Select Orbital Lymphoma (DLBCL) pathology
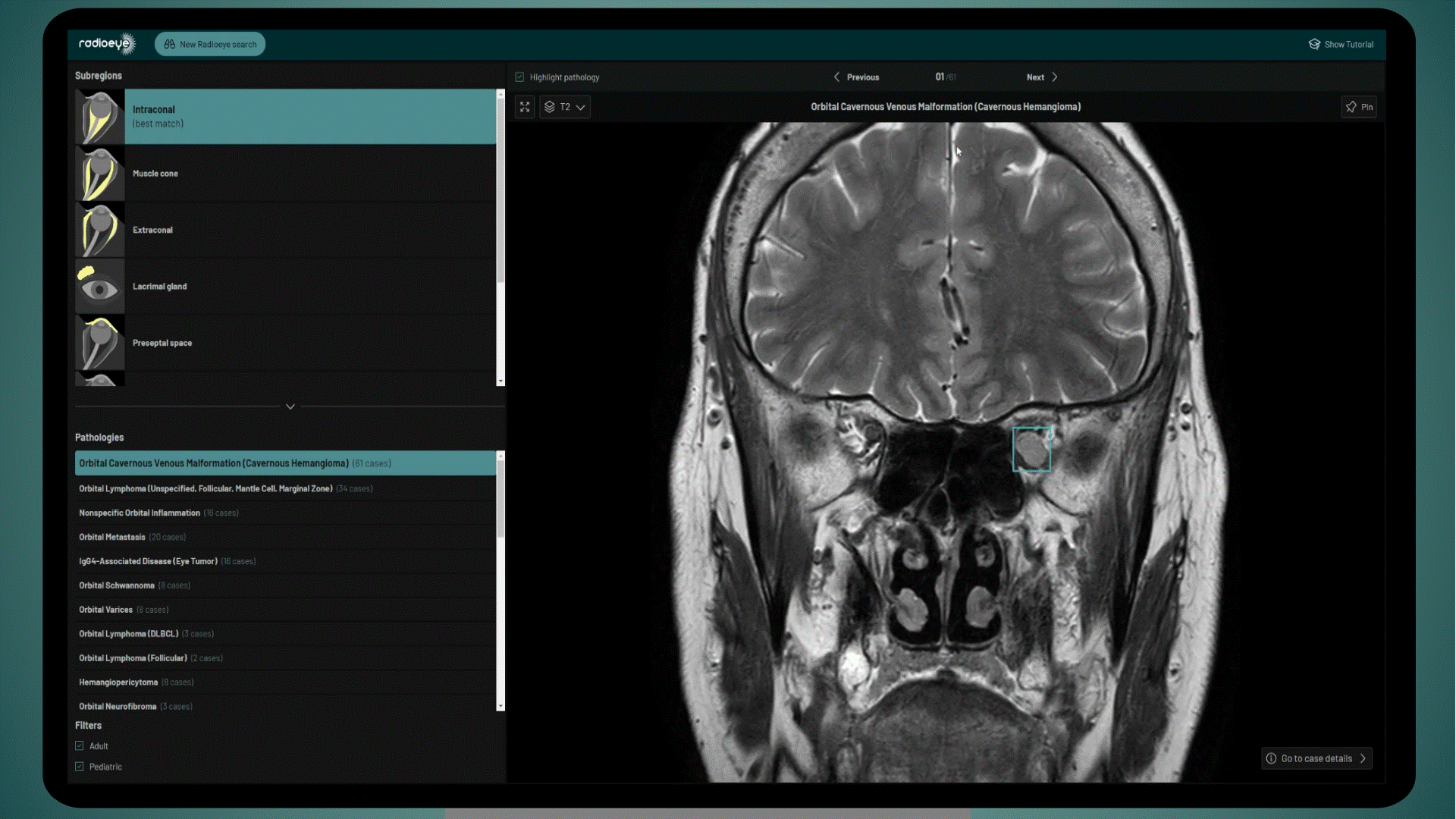The width and height of the screenshot is (1456, 819). click(286, 634)
